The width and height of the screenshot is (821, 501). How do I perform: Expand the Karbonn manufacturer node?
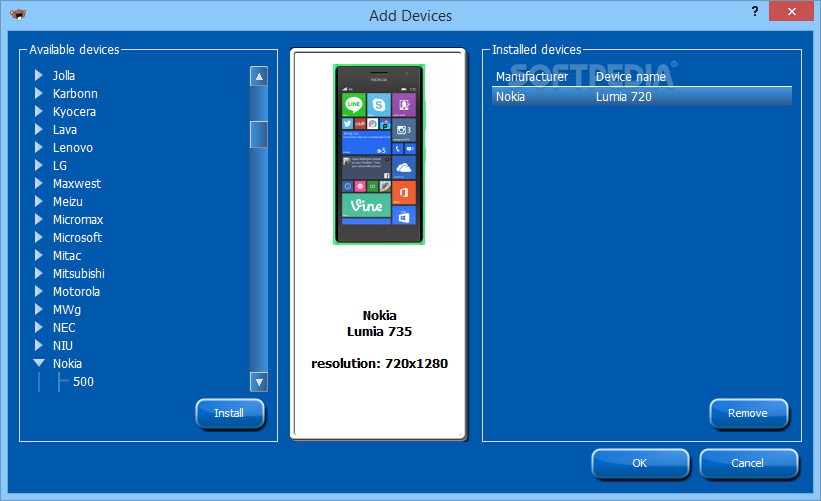click(x=38, y=93)
